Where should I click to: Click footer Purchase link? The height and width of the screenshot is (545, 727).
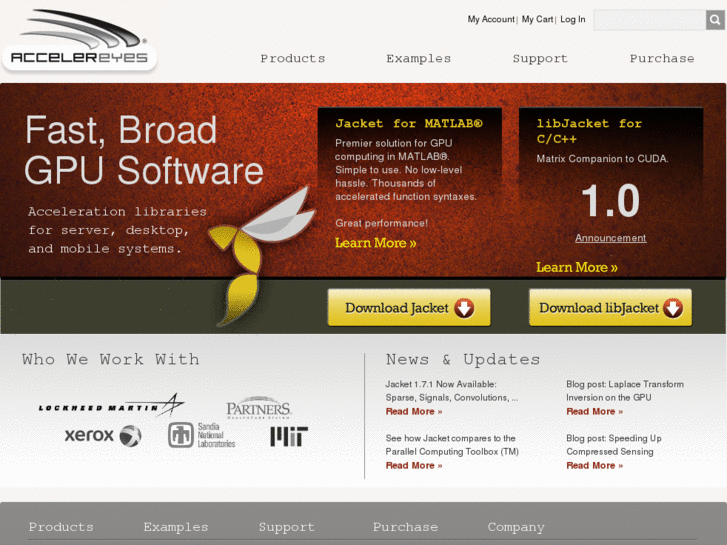point(405,527)
